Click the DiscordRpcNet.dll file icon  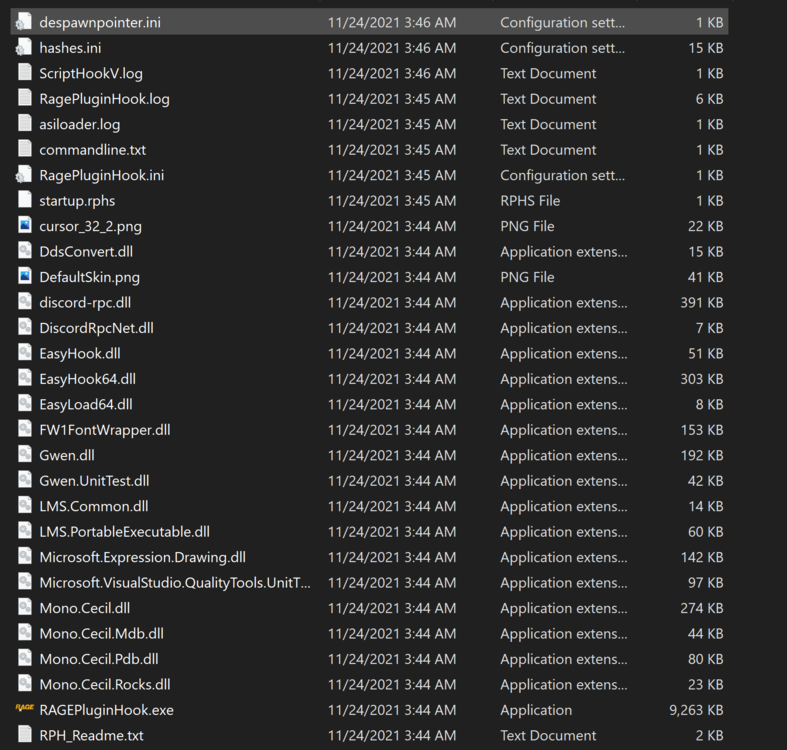click(25, 328)
